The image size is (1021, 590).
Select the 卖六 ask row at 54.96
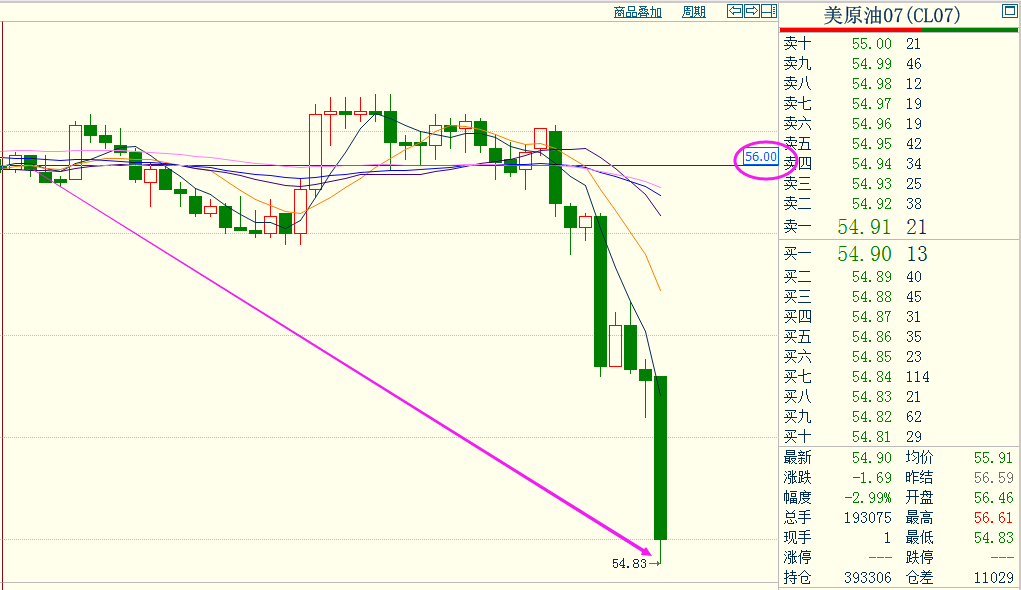(899, 124)
